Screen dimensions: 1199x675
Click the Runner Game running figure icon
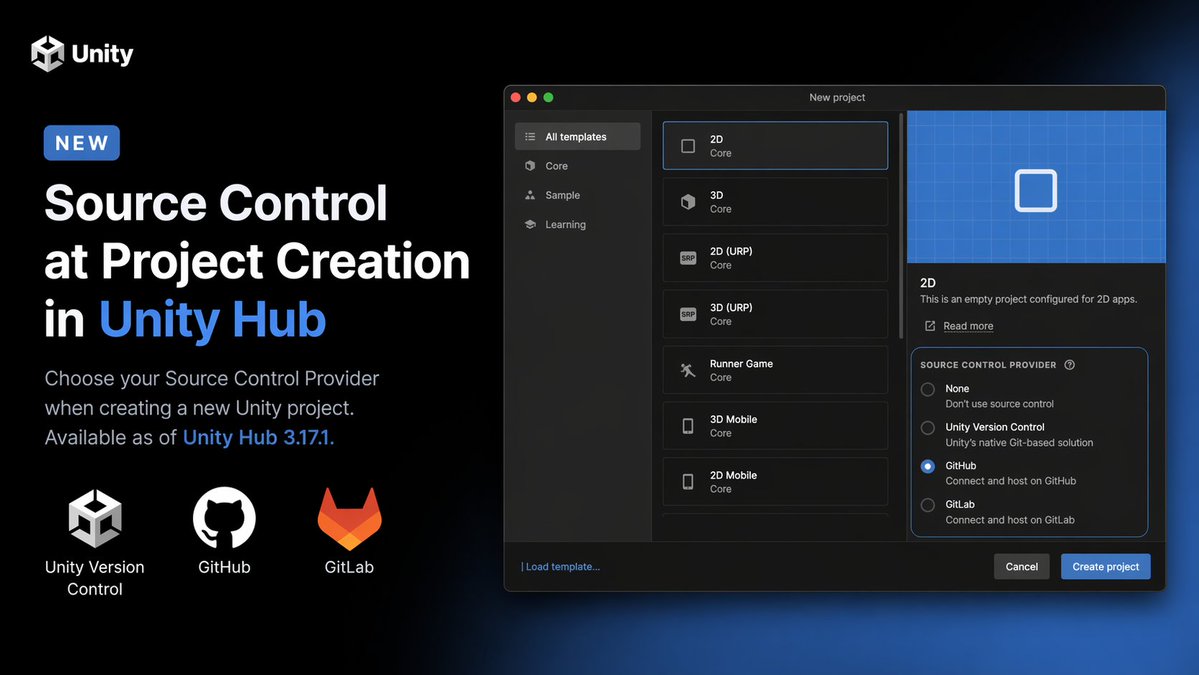point(688,370)
